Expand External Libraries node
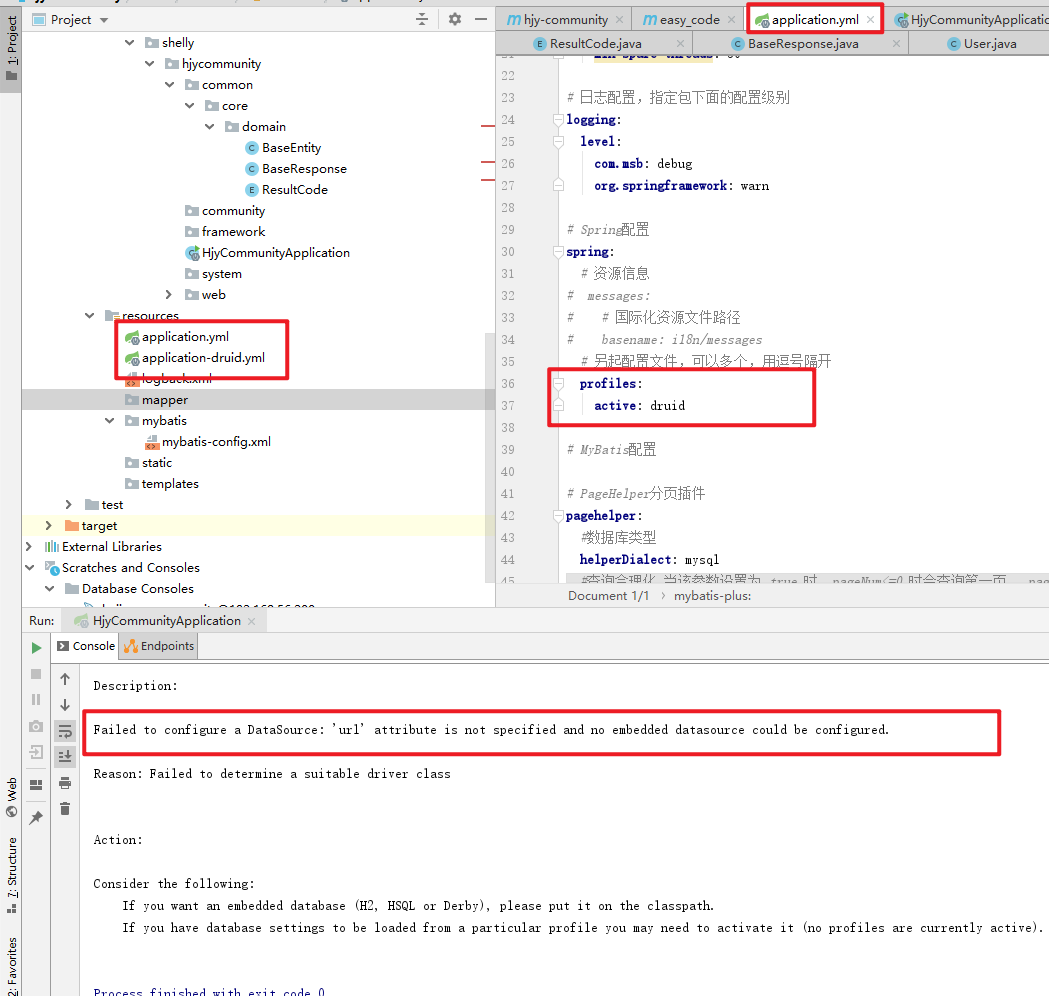Viewport: 1049px width, 996px height. (x=28, y=546)
